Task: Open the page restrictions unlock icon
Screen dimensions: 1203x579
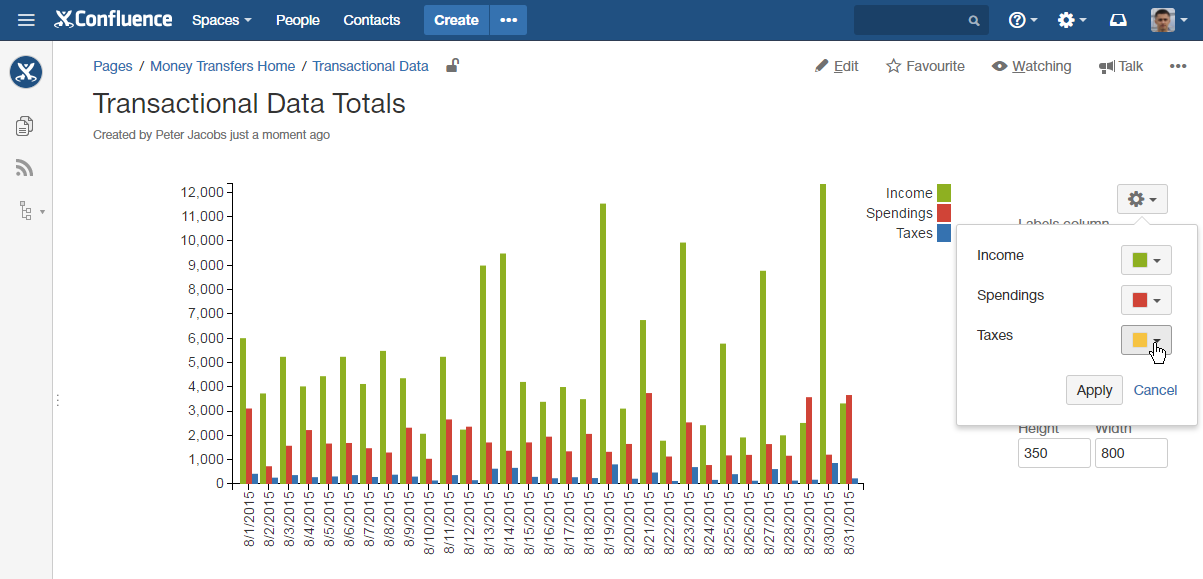Action: pyautogui.click(x=452, y=66)
